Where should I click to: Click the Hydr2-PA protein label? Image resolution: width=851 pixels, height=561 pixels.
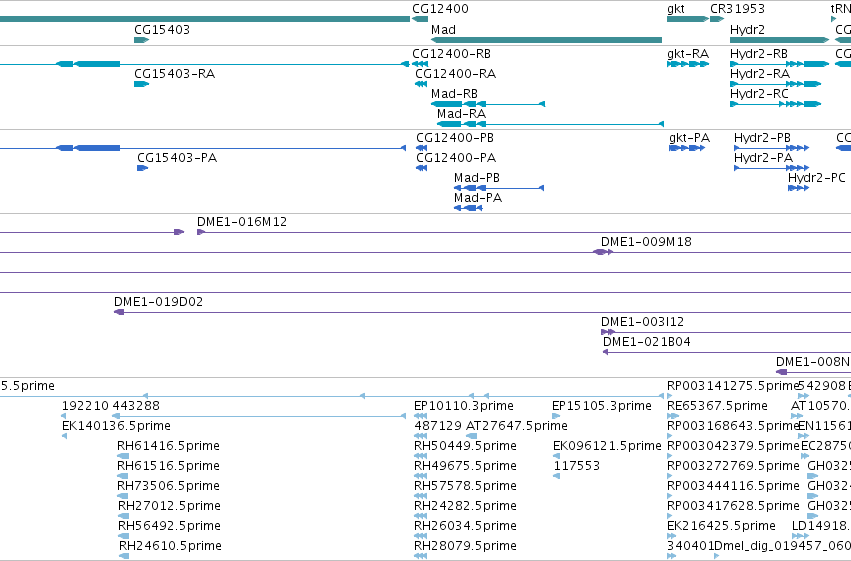pos(763,158)
